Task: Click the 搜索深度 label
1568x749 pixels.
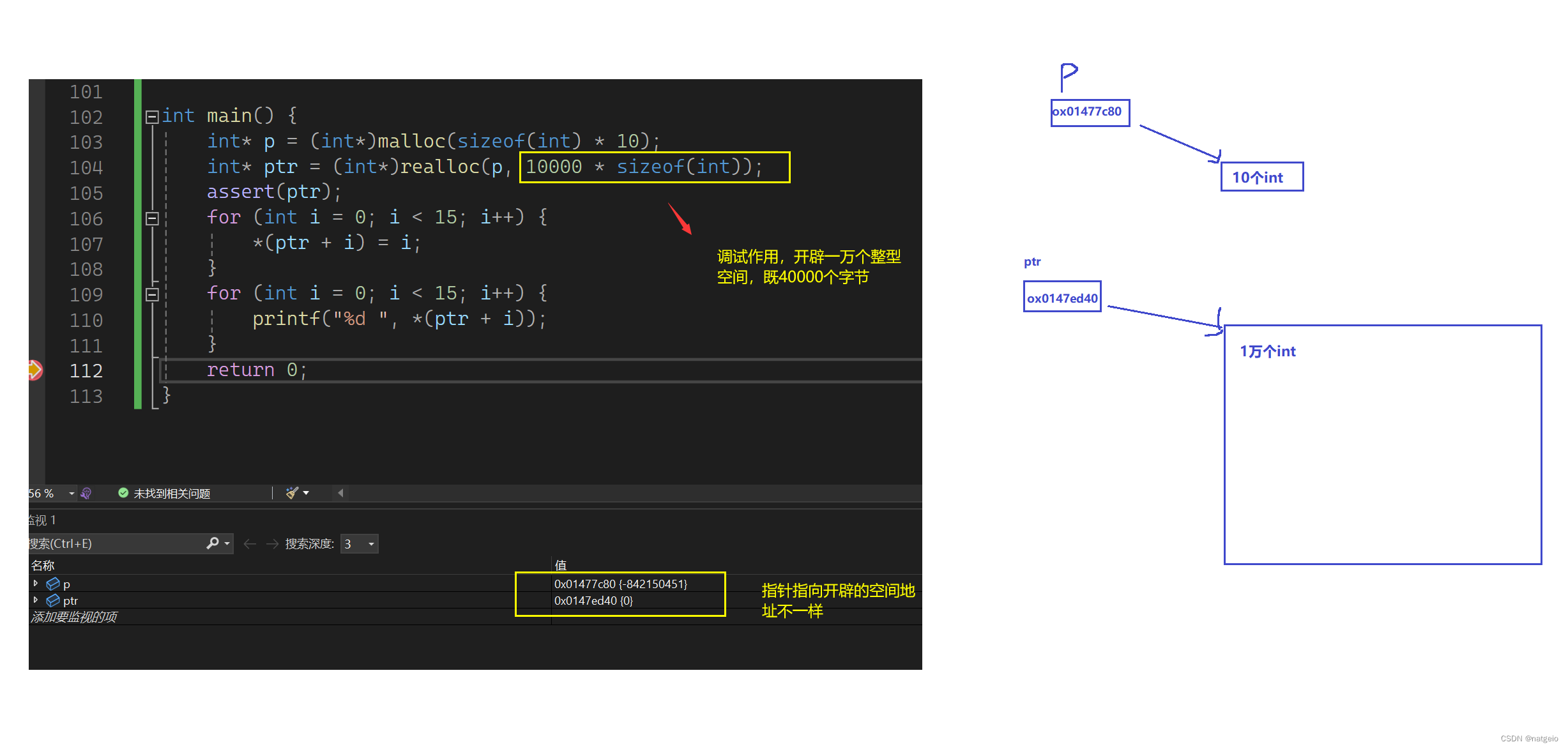Action: 309,543
